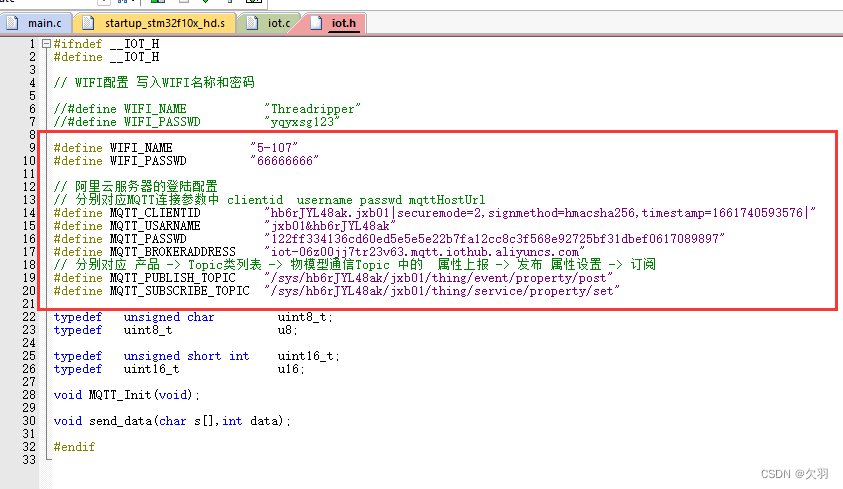Click the "unsigned short int uint16_t" typedef

[197, 356]
